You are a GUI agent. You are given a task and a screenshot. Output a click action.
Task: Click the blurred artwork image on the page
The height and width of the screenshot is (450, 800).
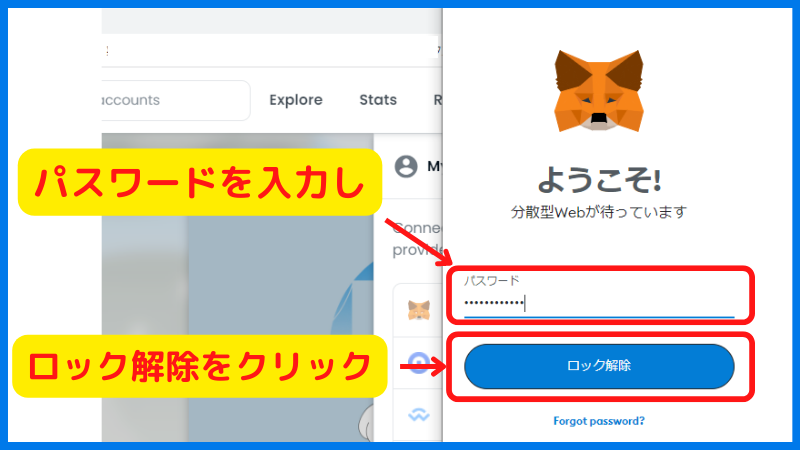click(x=237, y=287)
